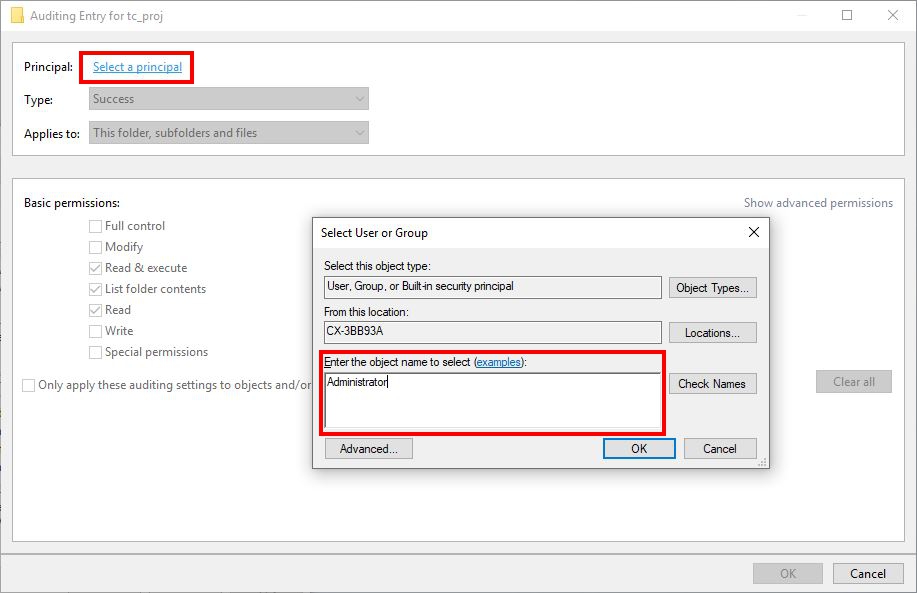The width and height of the screenshot is (917, 593).
Task: Click the location field CX-3BB93A
Action: tap(492, 332)
